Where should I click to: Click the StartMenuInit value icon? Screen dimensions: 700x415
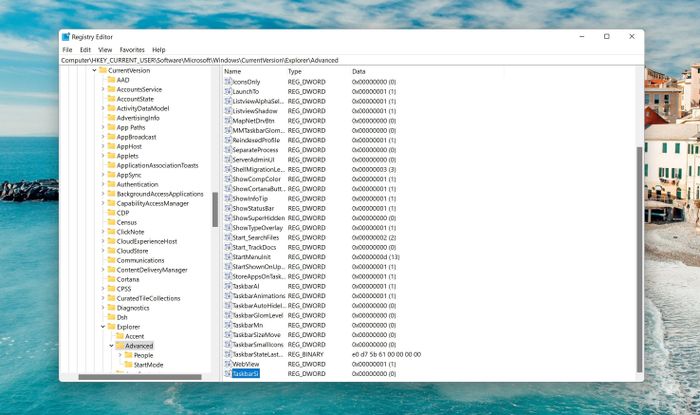228,257
